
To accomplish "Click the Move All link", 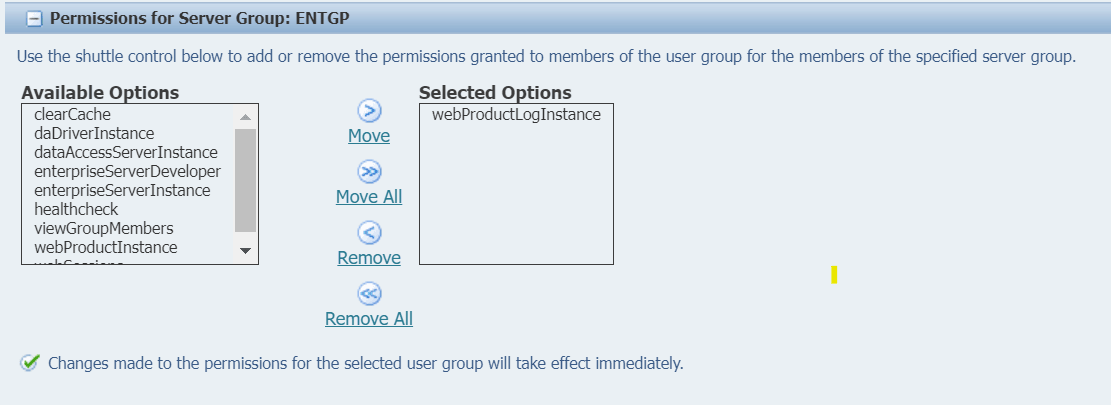I will point(369,197).
